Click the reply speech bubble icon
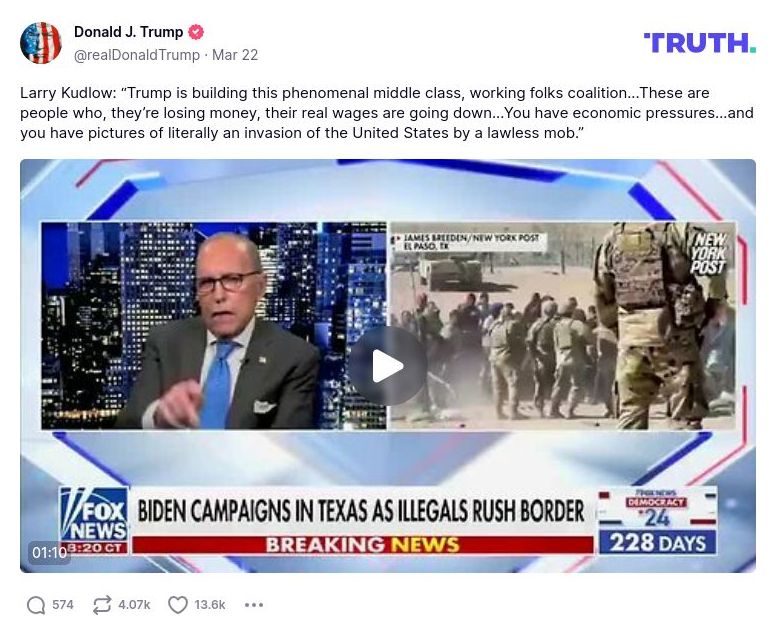The image size is (777, 635). pos(36,605)
